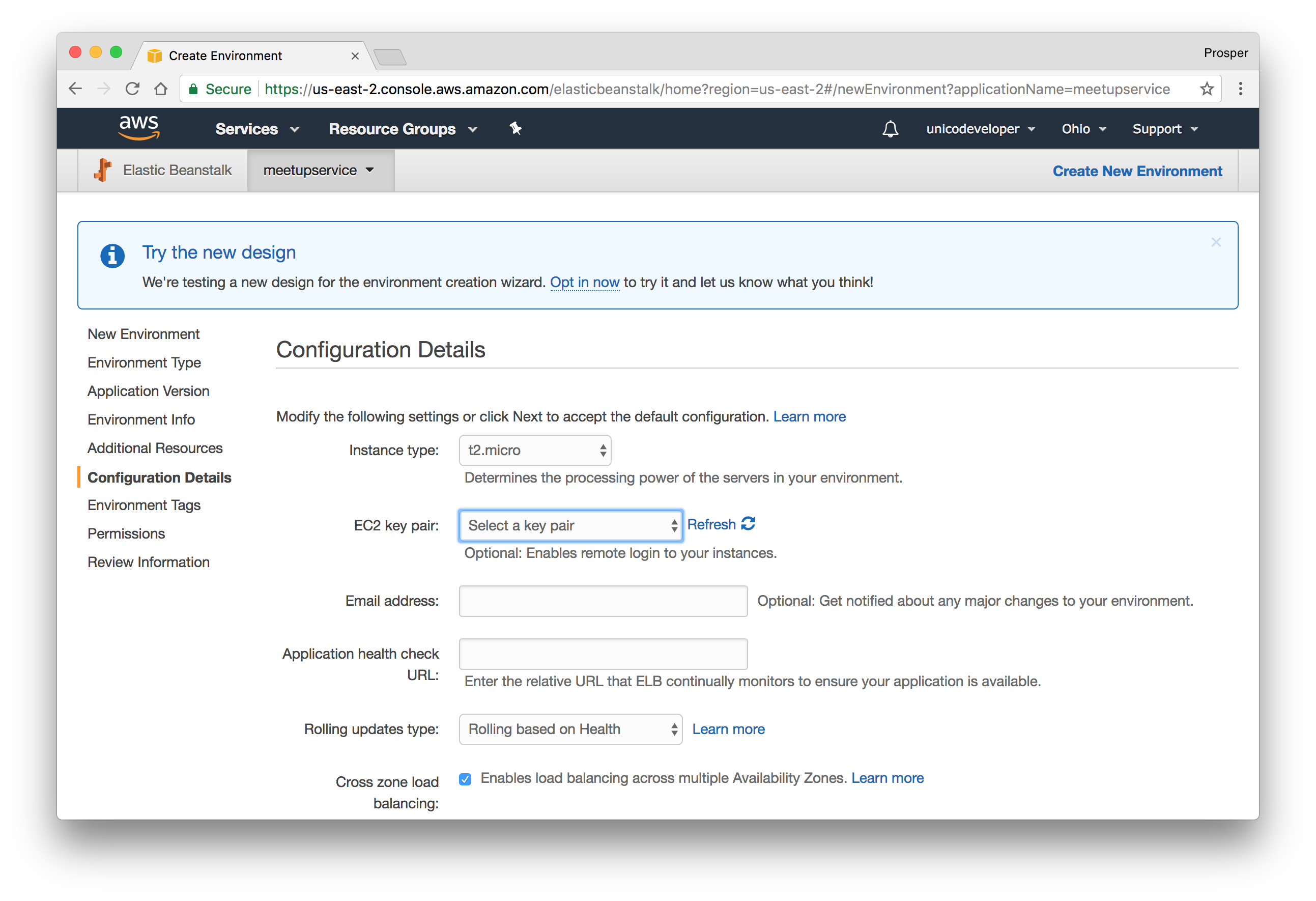This screenshot has width=1316, height=901.
Task: Open the Instance type dropdown
Action: click(x=534, y=450)
